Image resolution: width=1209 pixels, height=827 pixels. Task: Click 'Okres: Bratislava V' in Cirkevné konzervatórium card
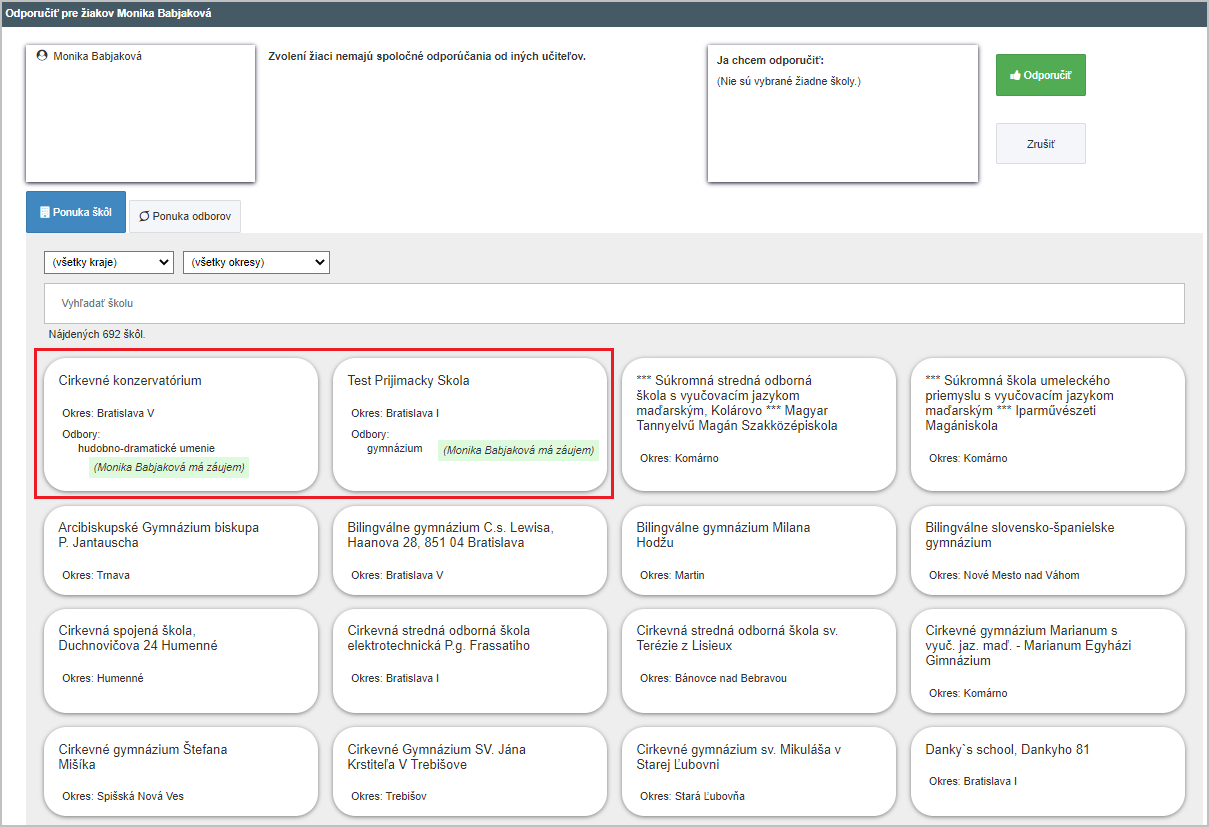108,412
